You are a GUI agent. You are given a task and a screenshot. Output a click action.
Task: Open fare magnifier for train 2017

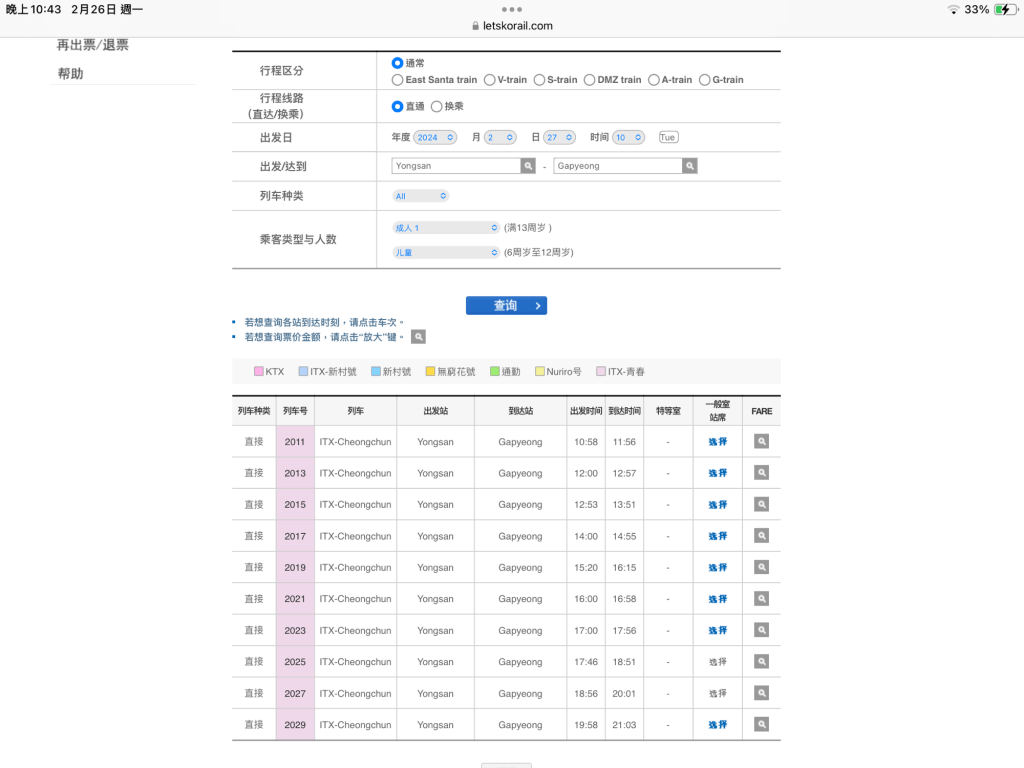tap(761, 536)
